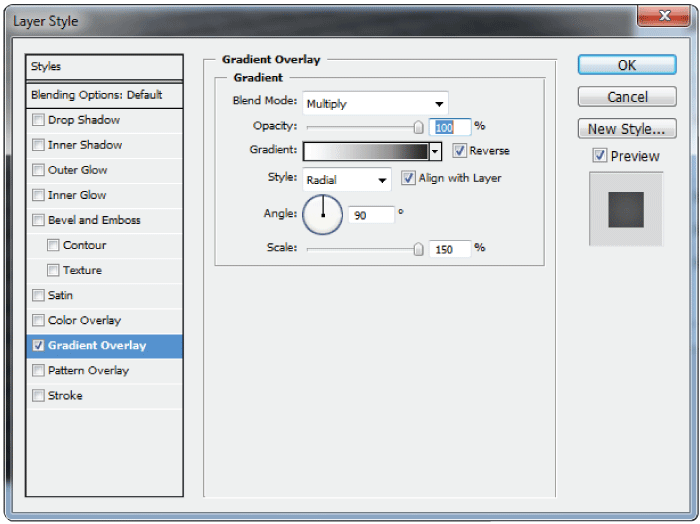
Task: Open the gradient editor swatch
Action: click(366, 151)
